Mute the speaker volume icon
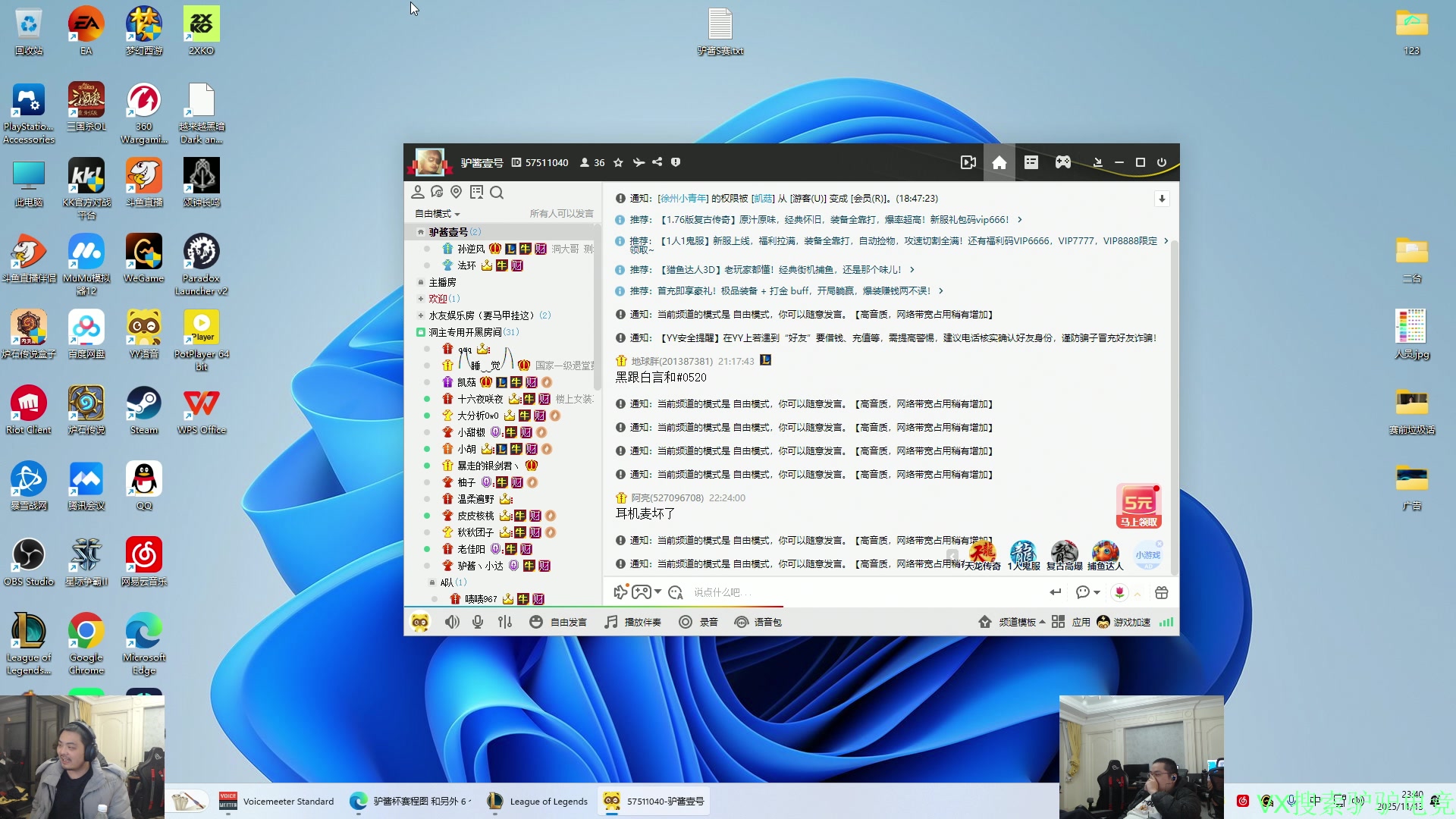Image resolution: width=1456 pixels, height=819 pixels. pos(452,622)
